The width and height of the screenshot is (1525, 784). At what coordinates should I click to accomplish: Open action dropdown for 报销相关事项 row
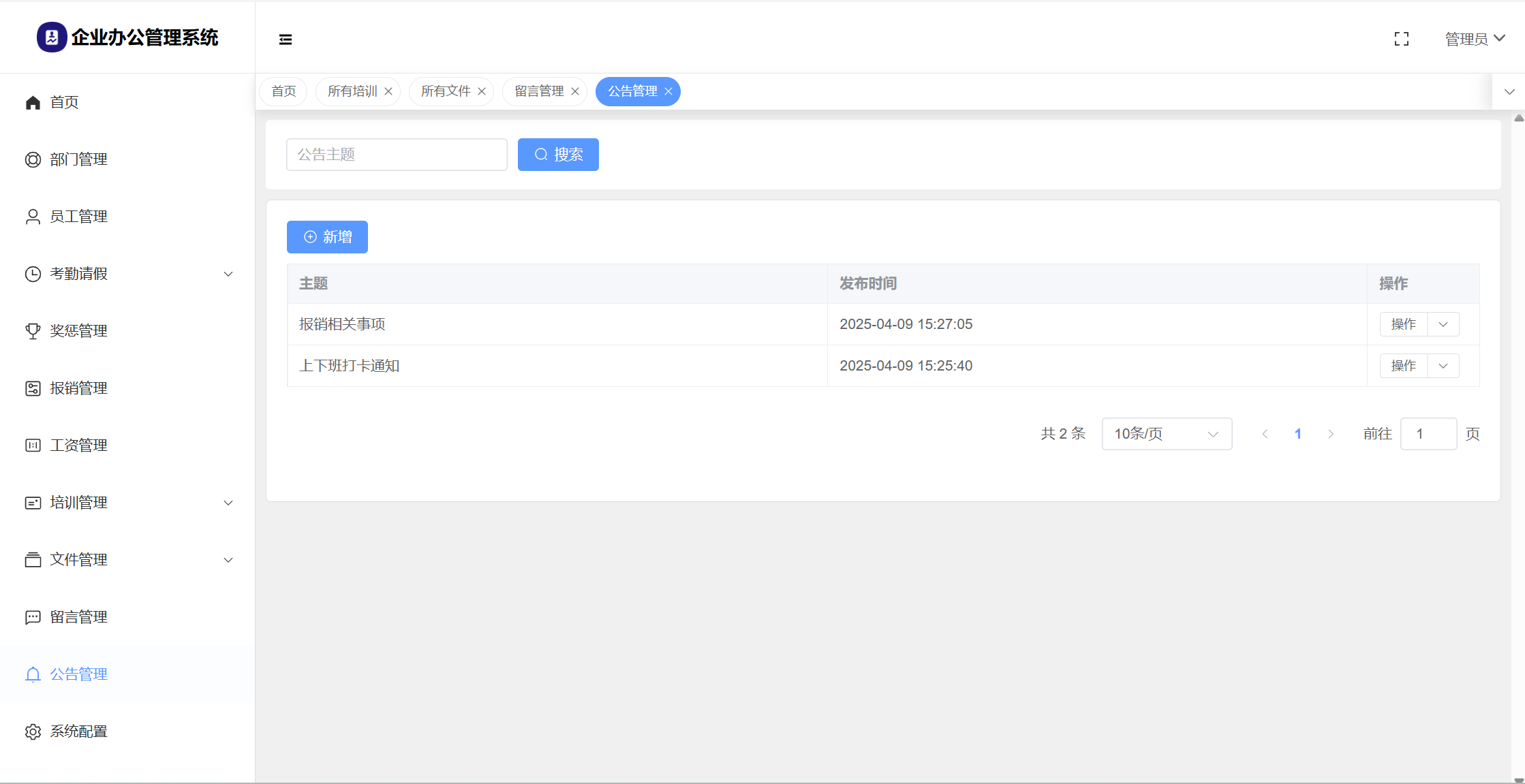[x=1443, y=324]
